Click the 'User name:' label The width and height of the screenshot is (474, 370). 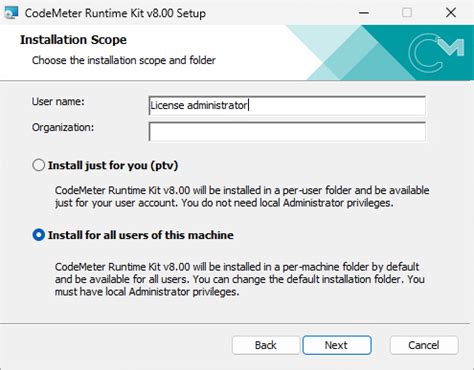tap(58, 101)
